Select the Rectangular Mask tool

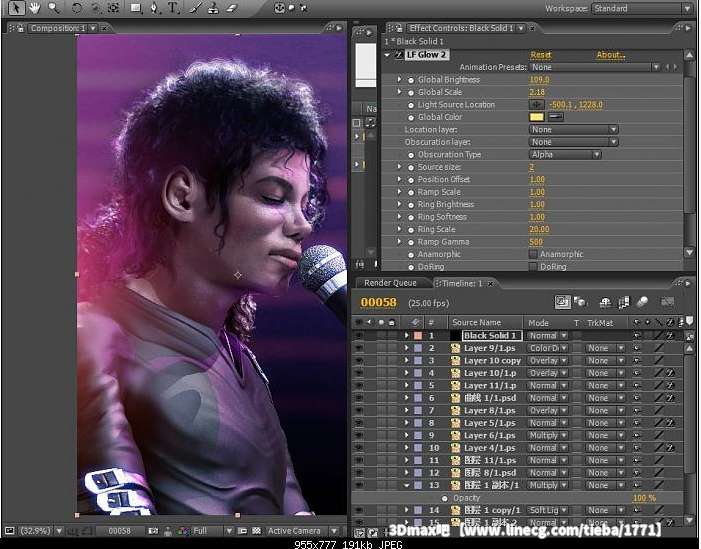pos(135,8)
